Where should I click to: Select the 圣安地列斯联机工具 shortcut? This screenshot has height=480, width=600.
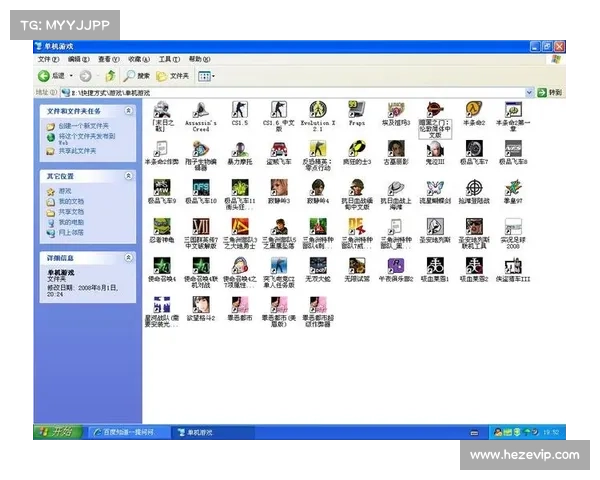pos(474,227)
